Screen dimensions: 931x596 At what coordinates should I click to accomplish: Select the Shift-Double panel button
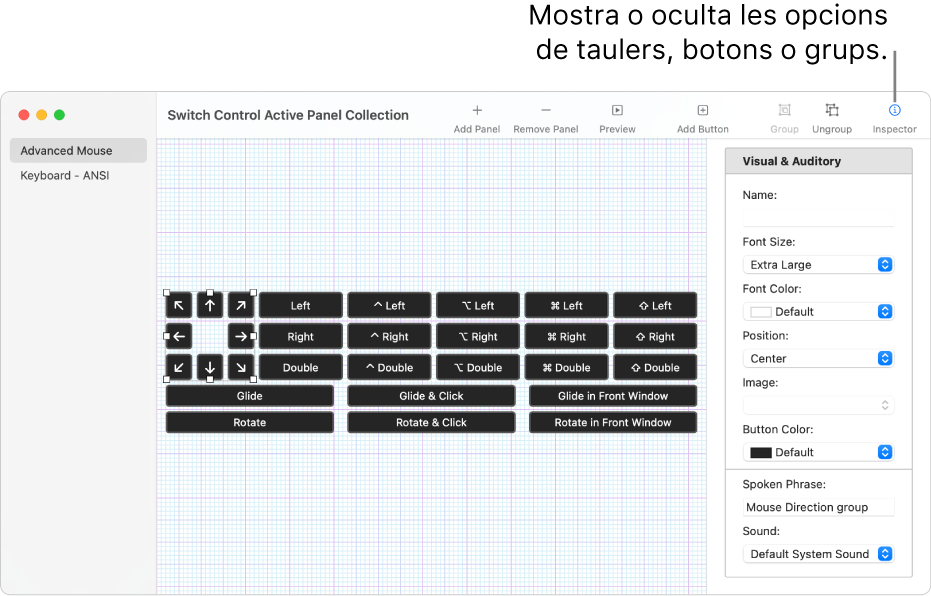655,367
